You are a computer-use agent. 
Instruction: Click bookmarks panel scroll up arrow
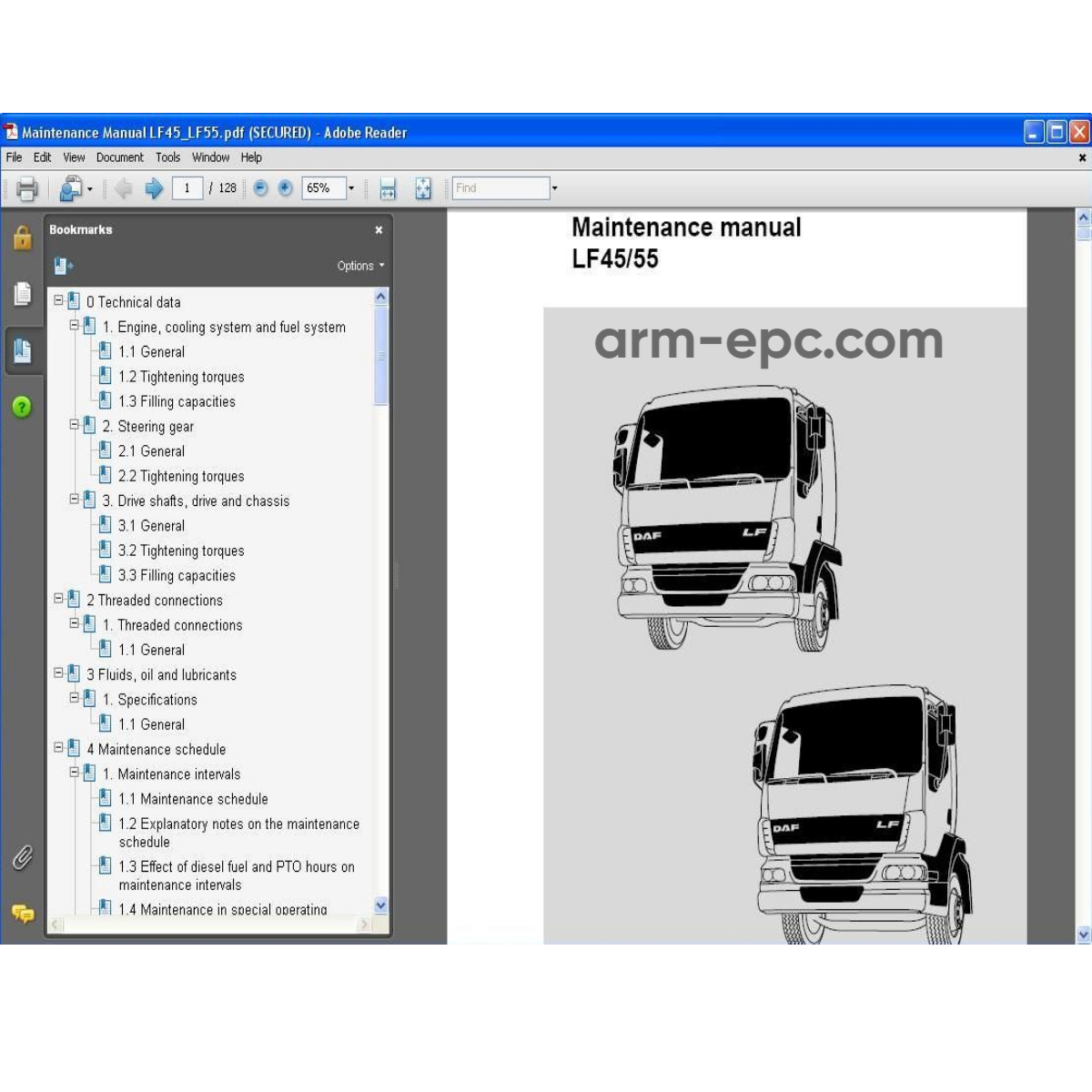tap(380, 297)
